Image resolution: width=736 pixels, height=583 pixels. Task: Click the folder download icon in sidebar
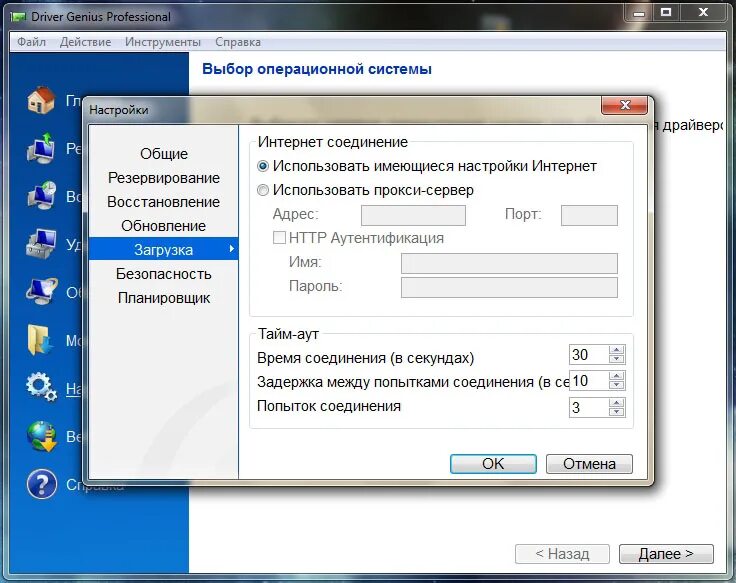pos(39,339)
